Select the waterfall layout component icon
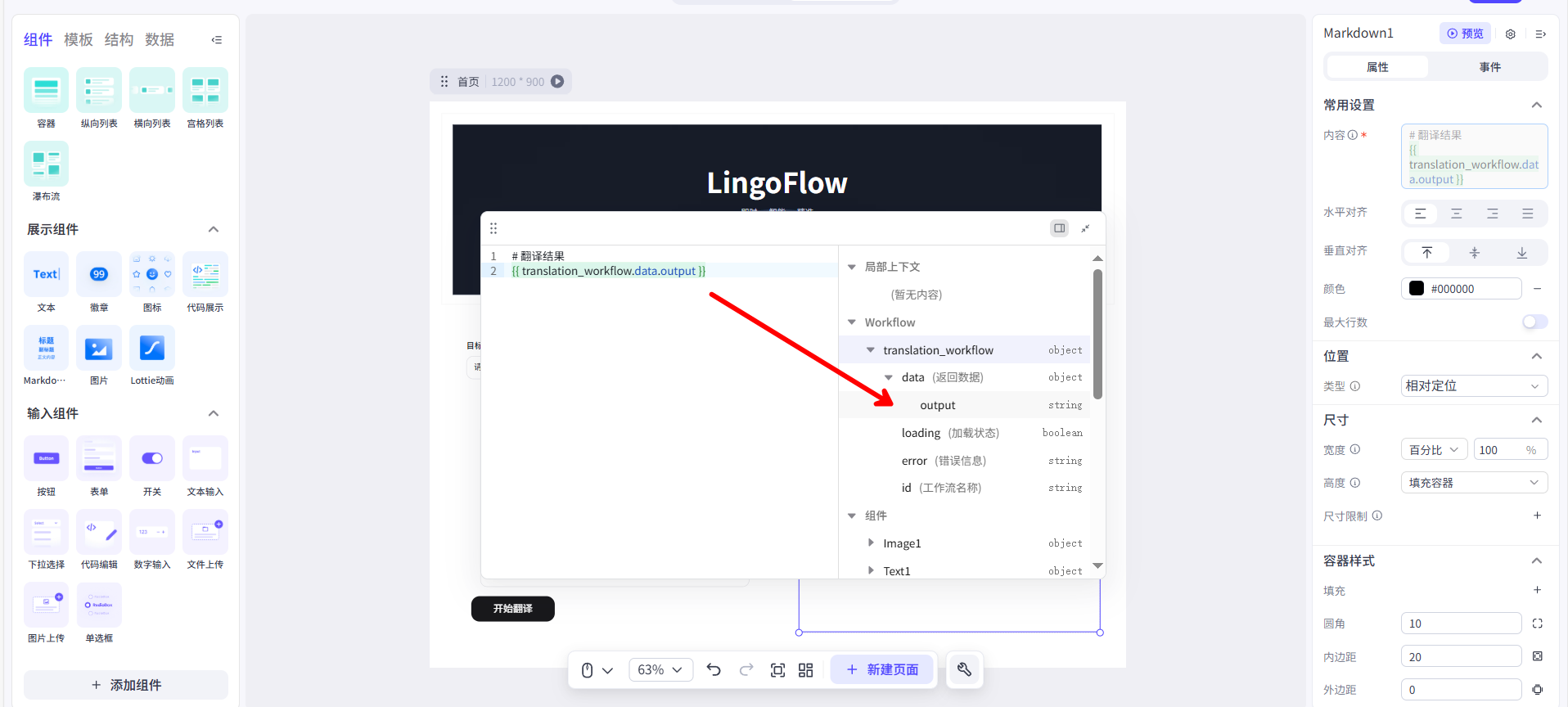This screenshot has height=707, width=1568. click(46, 164)
